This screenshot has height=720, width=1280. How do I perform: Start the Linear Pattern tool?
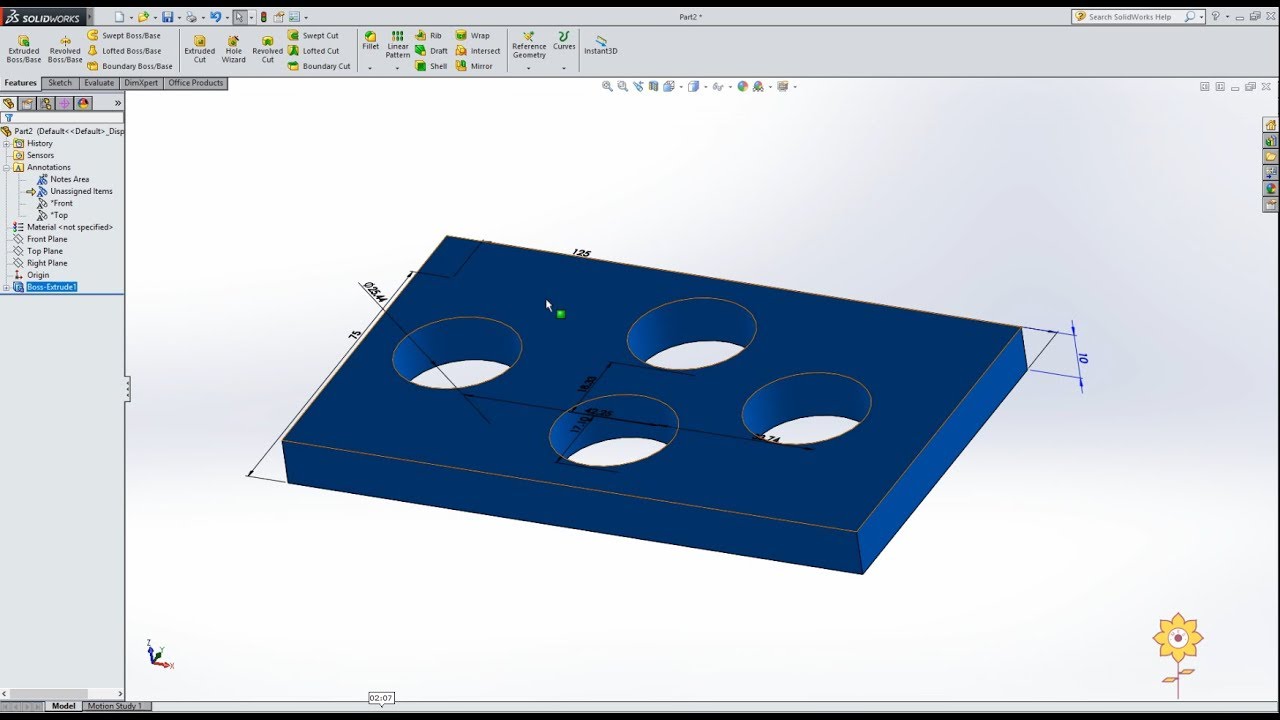click(x=398, y=44)
